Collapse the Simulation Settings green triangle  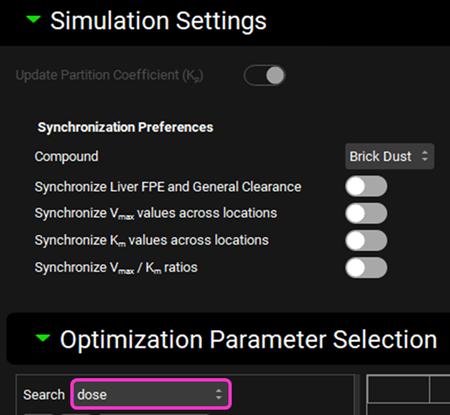(33, 19)
